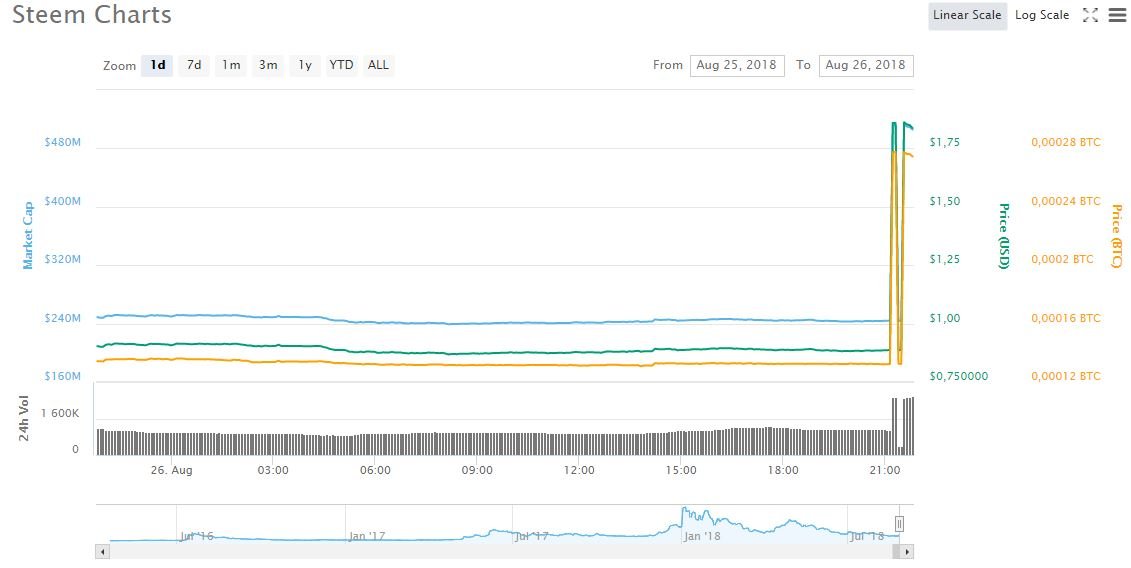This screenshot has height=568, width=1131.
Task: Click Jan '17 in the navigator
Action: [367, 536]
